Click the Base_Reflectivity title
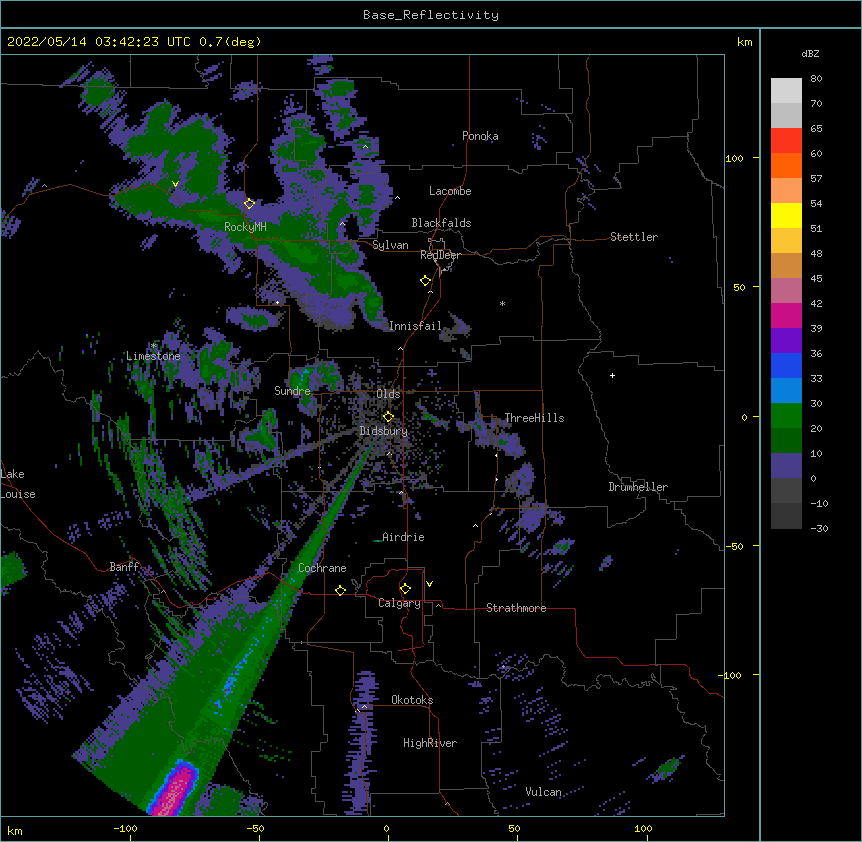The image size is (862, 842). pyautogui.click(x=431, y=15)
